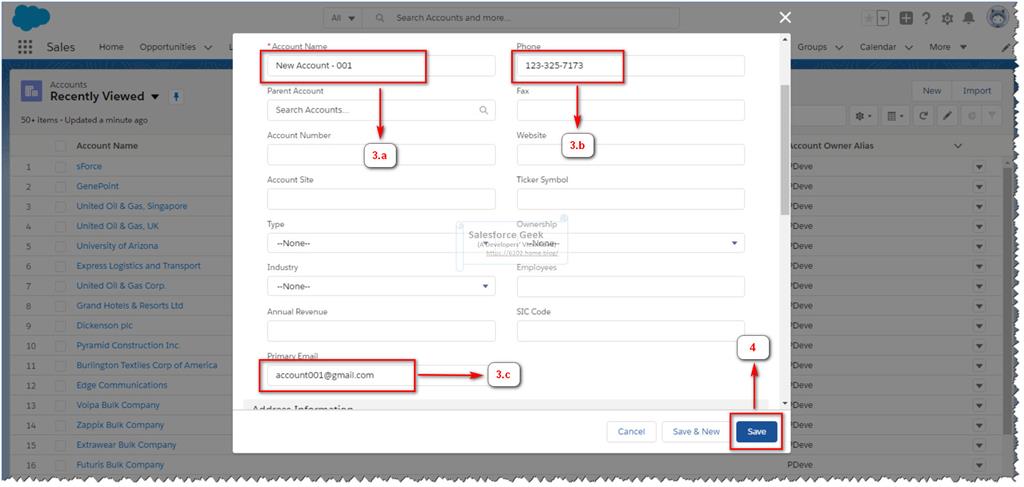
Task: Open the user profile avatar
Action: pyautogui.click(x=998, y=18)
